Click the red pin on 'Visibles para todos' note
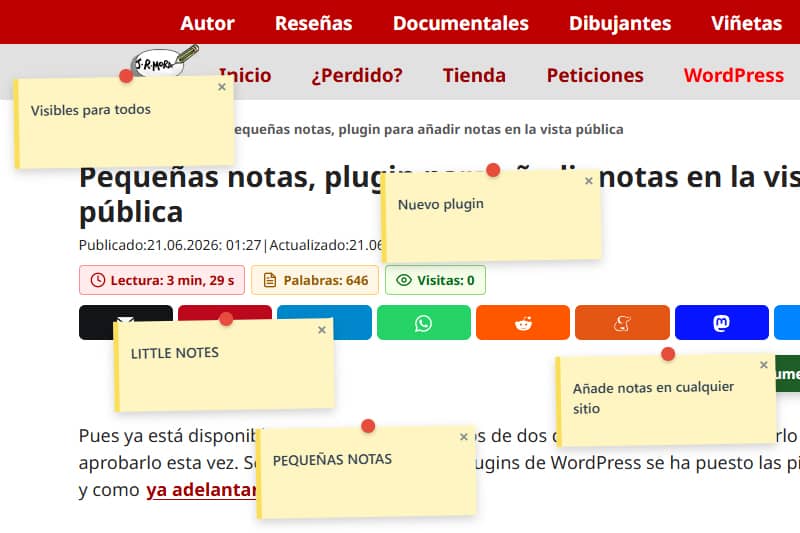 [x=126, y=76]
